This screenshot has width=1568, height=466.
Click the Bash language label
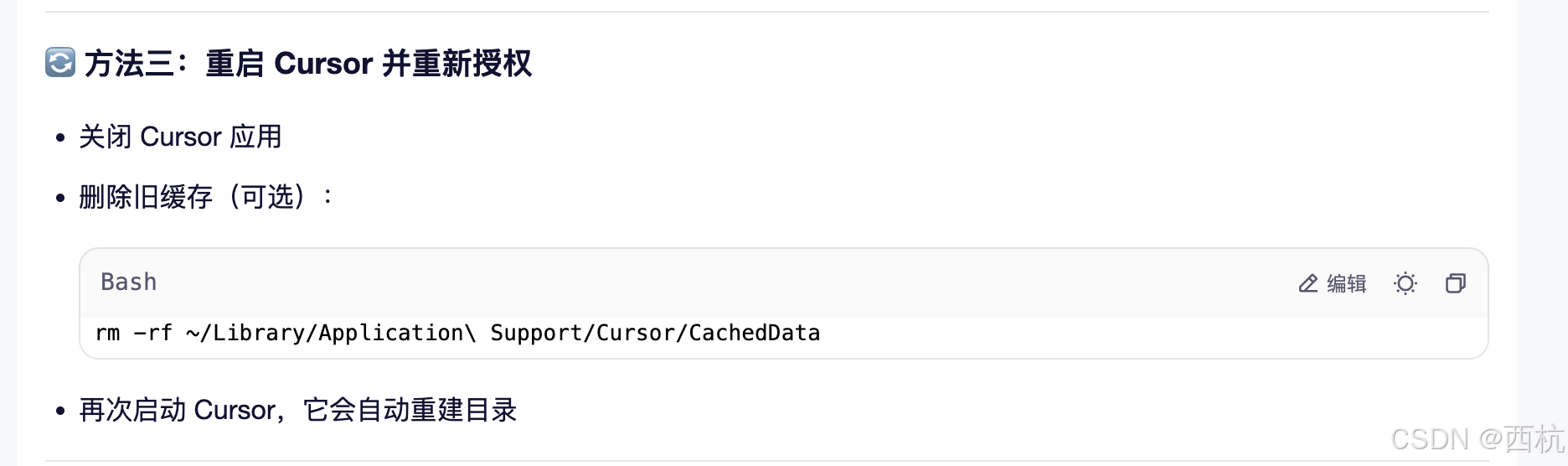point(128,282)
